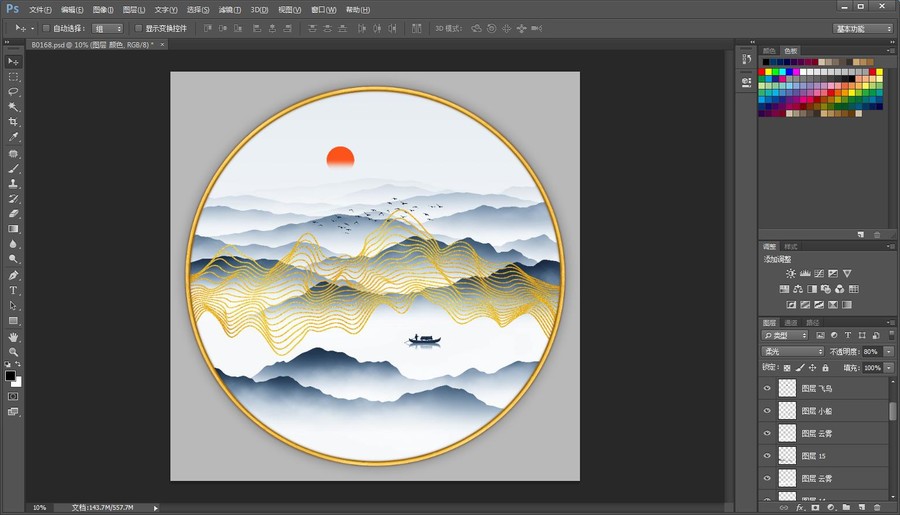This screenshot has height=515, width=900.
Task: Select the Hand tool
Action: pyautogui.click(x=13, y=337)
